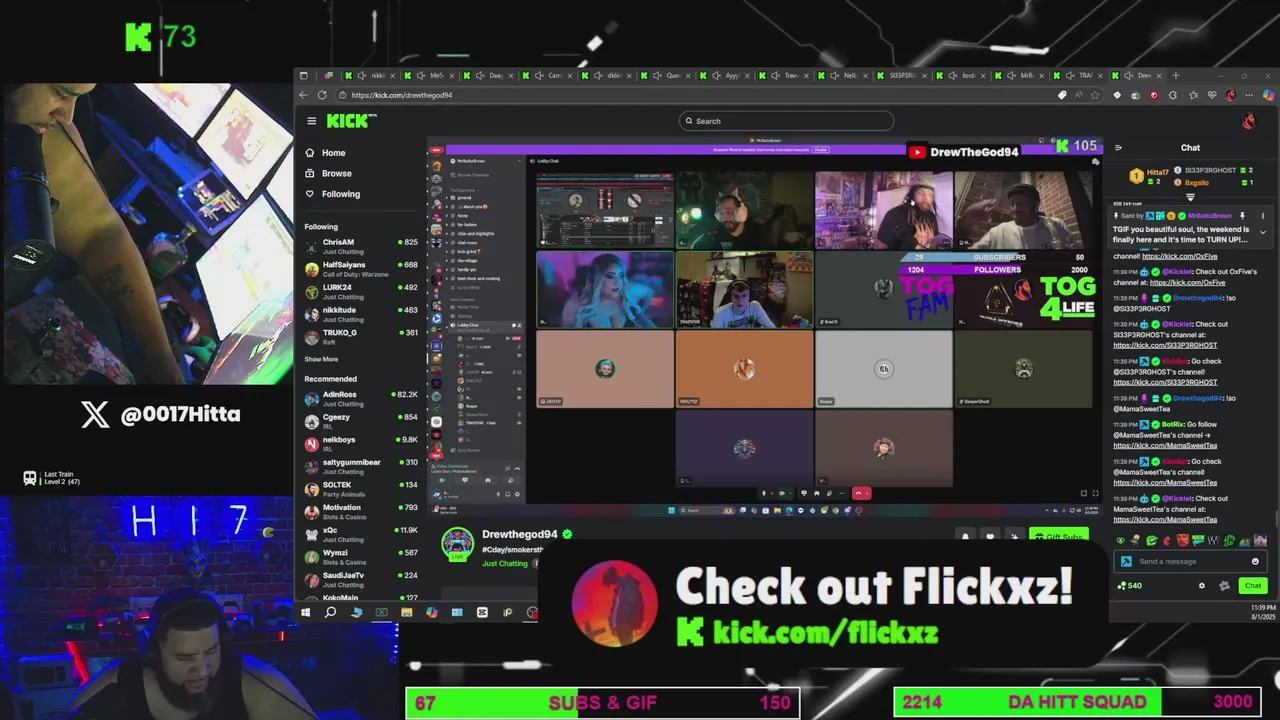Open nelkboys in Recommended list
This screenshot has height=720, width=1280.
[x=361, y=444]
